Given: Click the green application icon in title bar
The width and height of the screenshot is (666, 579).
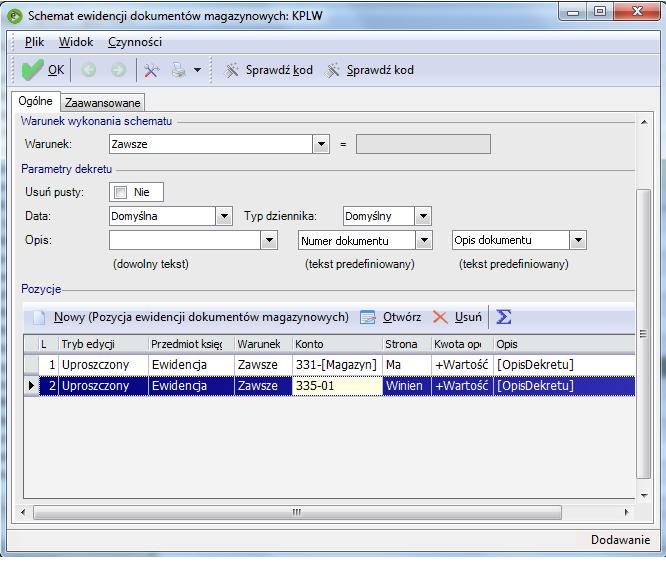Looking at the screenshot, I should coord(15,16).
